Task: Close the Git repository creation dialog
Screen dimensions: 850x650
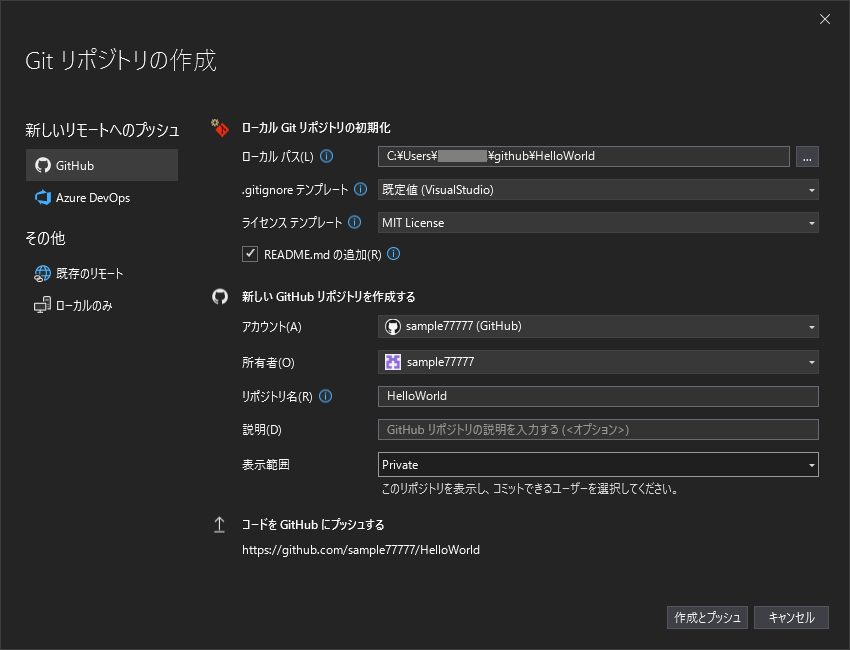Action: click(x=825, y=20)
